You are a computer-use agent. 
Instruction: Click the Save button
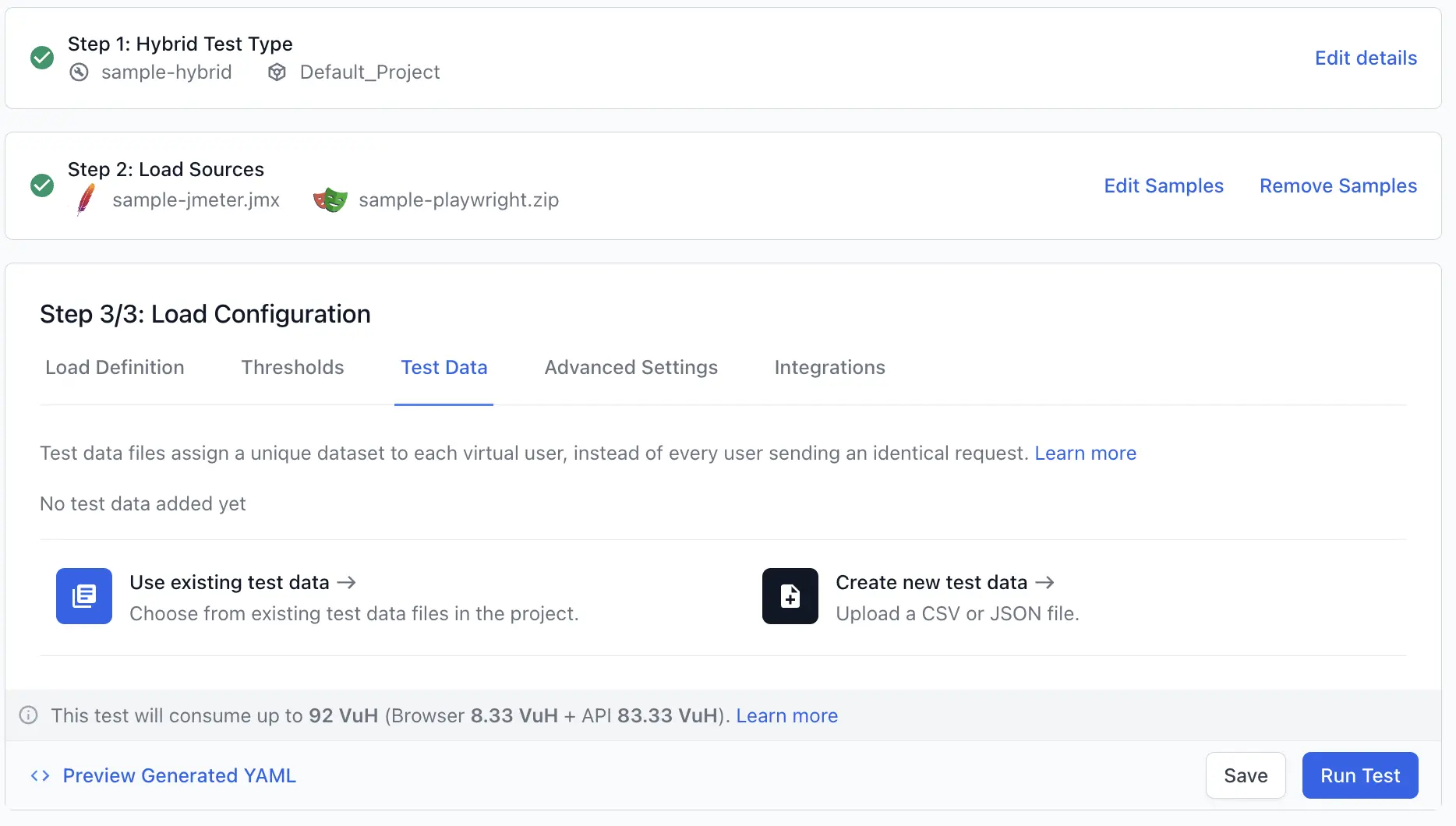1246,775
